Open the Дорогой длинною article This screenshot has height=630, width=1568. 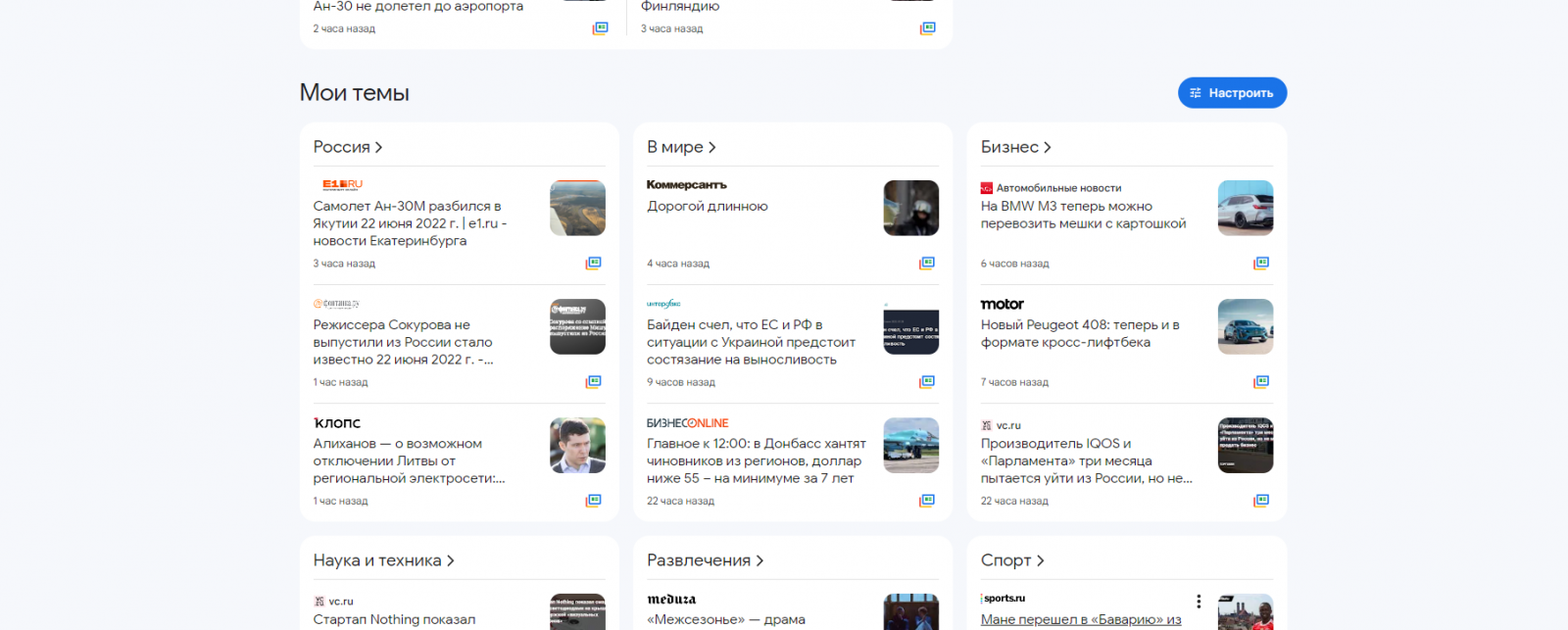click(x=708, y=206)
